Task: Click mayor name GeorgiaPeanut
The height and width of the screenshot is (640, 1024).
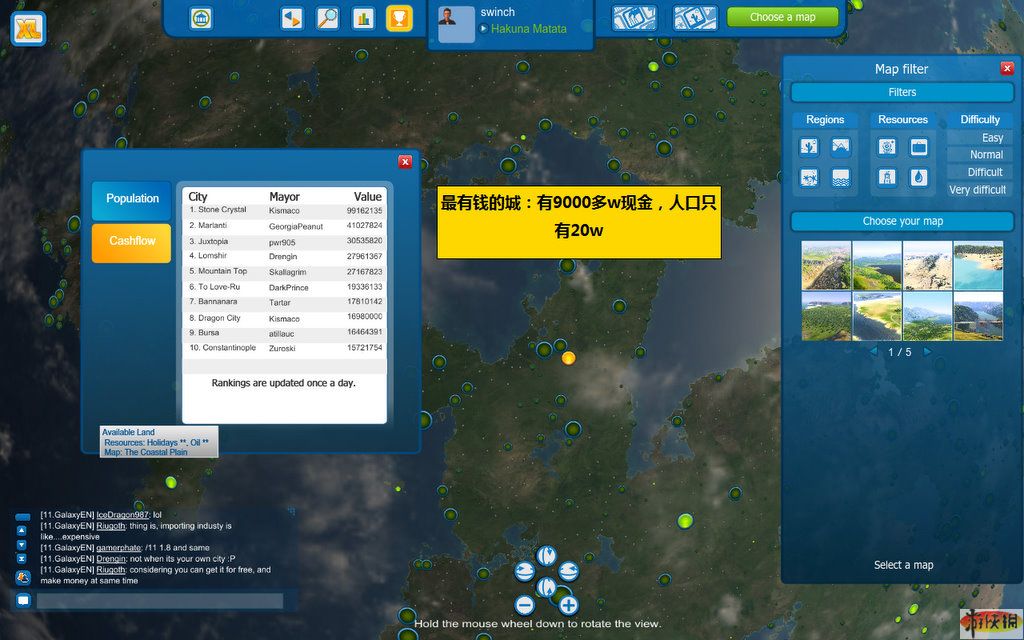Action: pyautogui.click(x=296, y=227)
